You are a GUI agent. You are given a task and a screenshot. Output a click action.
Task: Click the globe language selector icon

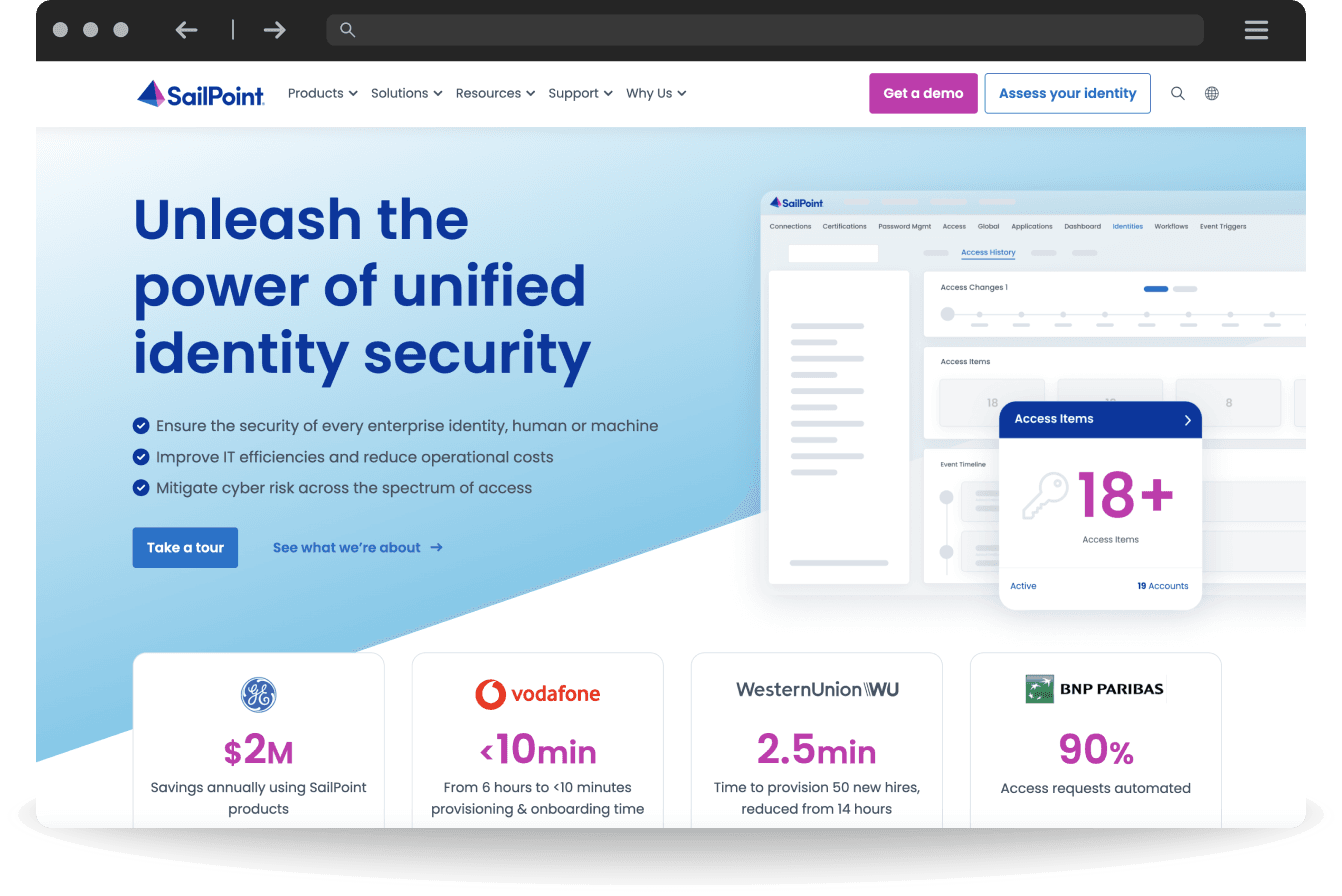coord(1211,93)
